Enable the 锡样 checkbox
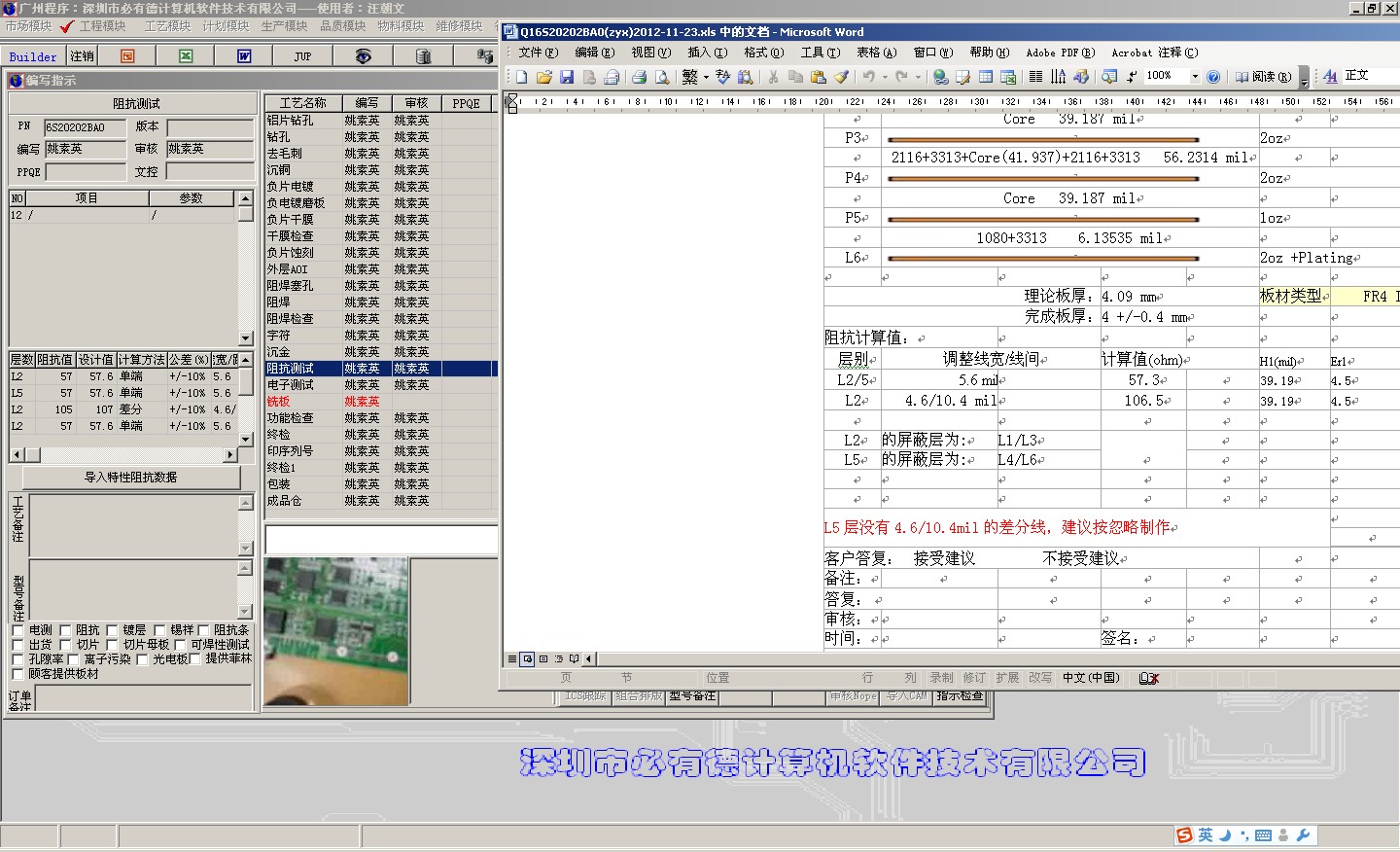Screen dimensions: 1400x852 coord(159,630)
